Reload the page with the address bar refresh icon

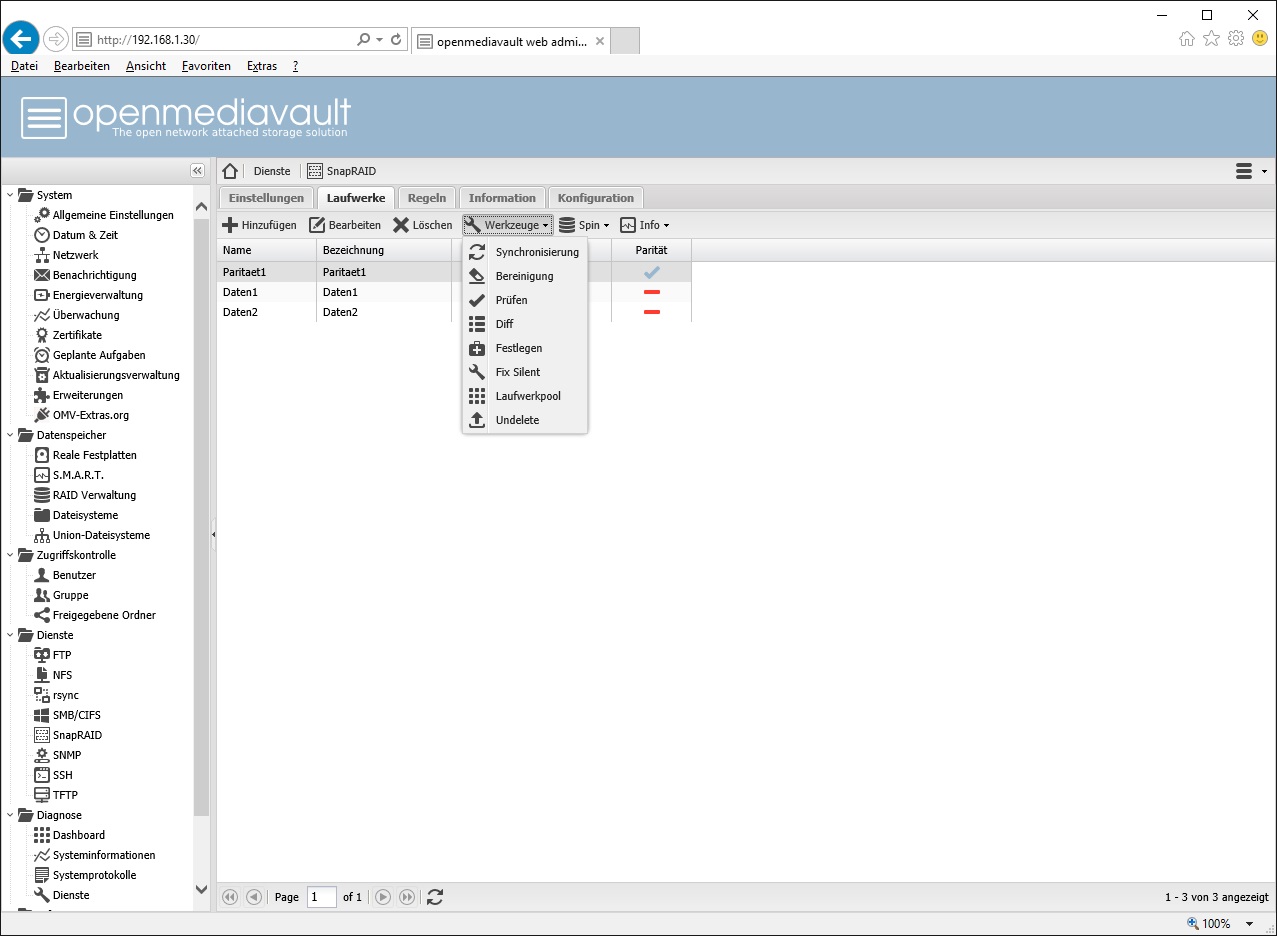pos(396,40)
